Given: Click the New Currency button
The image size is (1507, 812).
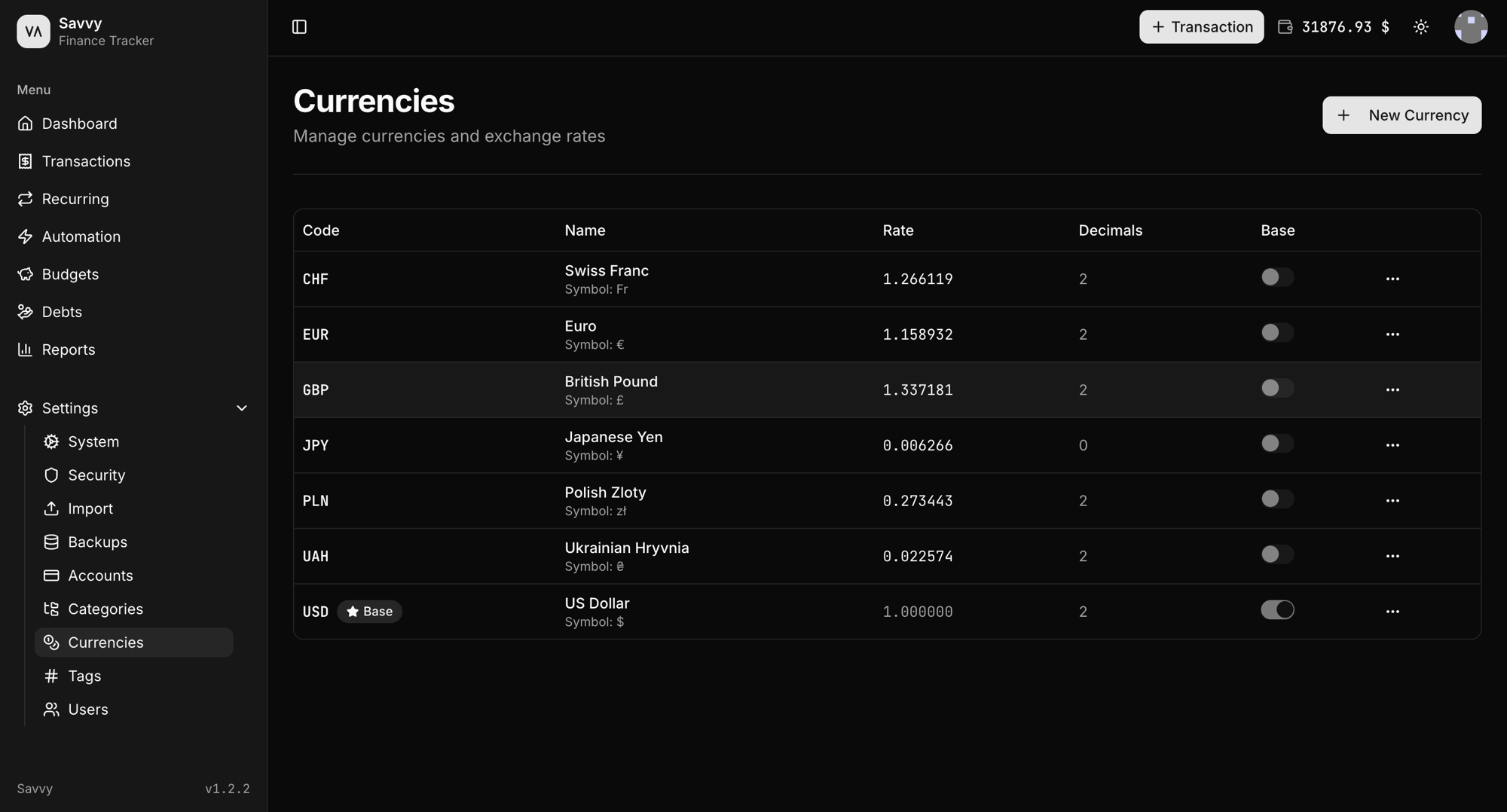Looking at the screenshot, I should click(x=1402, y=115).
